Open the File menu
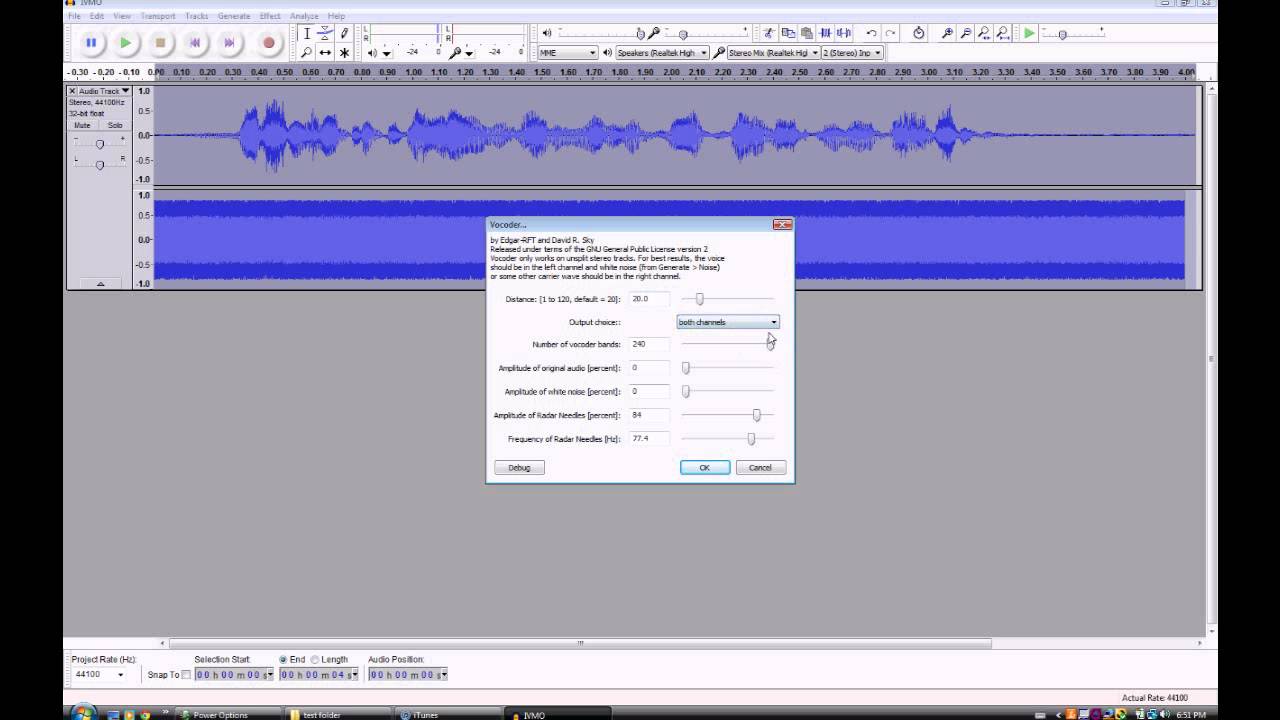This screenshot has height=720, width=1280. click(x=74, y=16)
